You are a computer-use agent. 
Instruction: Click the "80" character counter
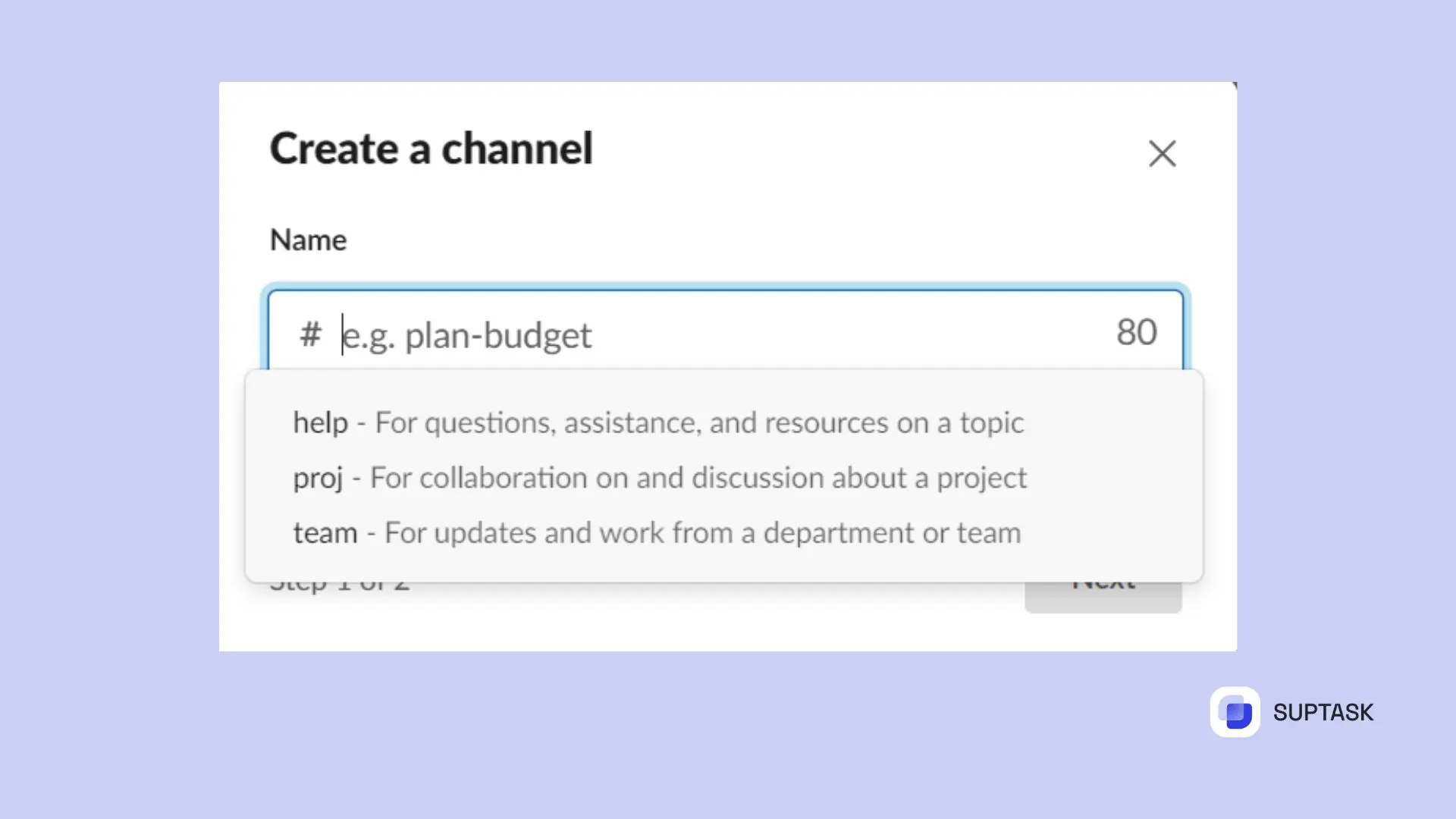tap(1135, 331)
